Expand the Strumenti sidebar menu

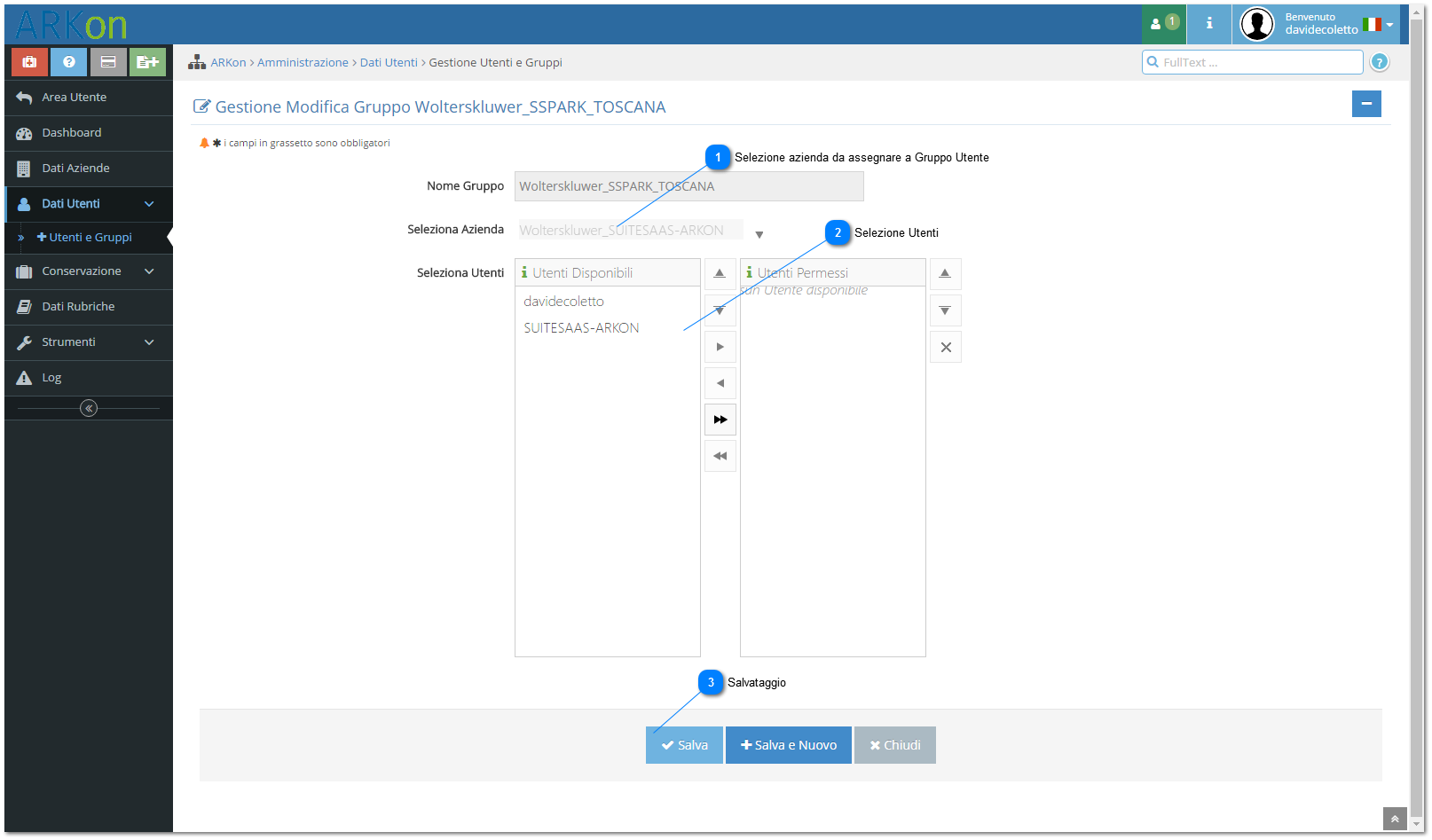pyautogui.click(x=89, y=342)
